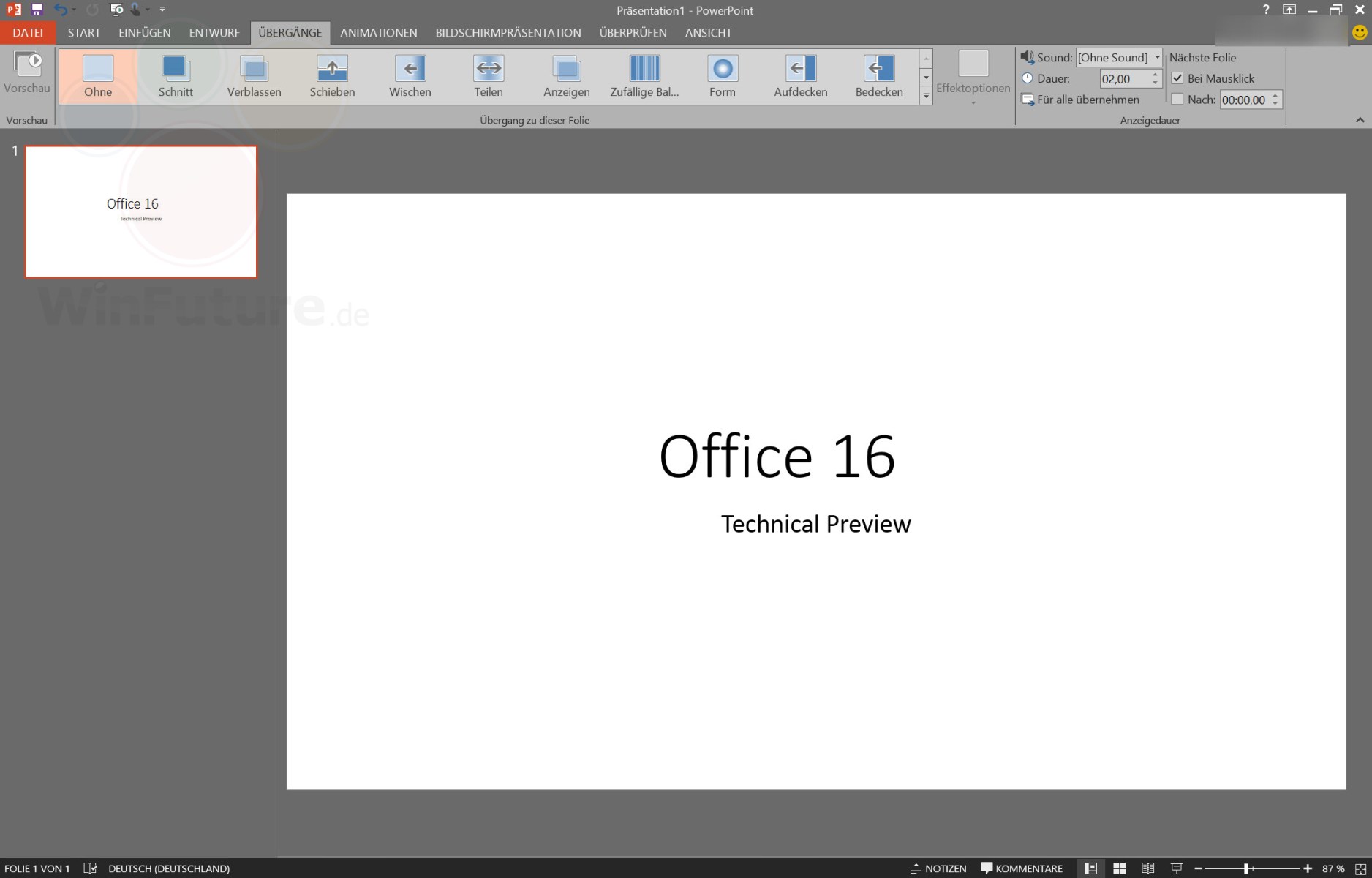
Task: Increase Nach time with up spinner
Action: pyautogui.click(x=1275, y=95)
